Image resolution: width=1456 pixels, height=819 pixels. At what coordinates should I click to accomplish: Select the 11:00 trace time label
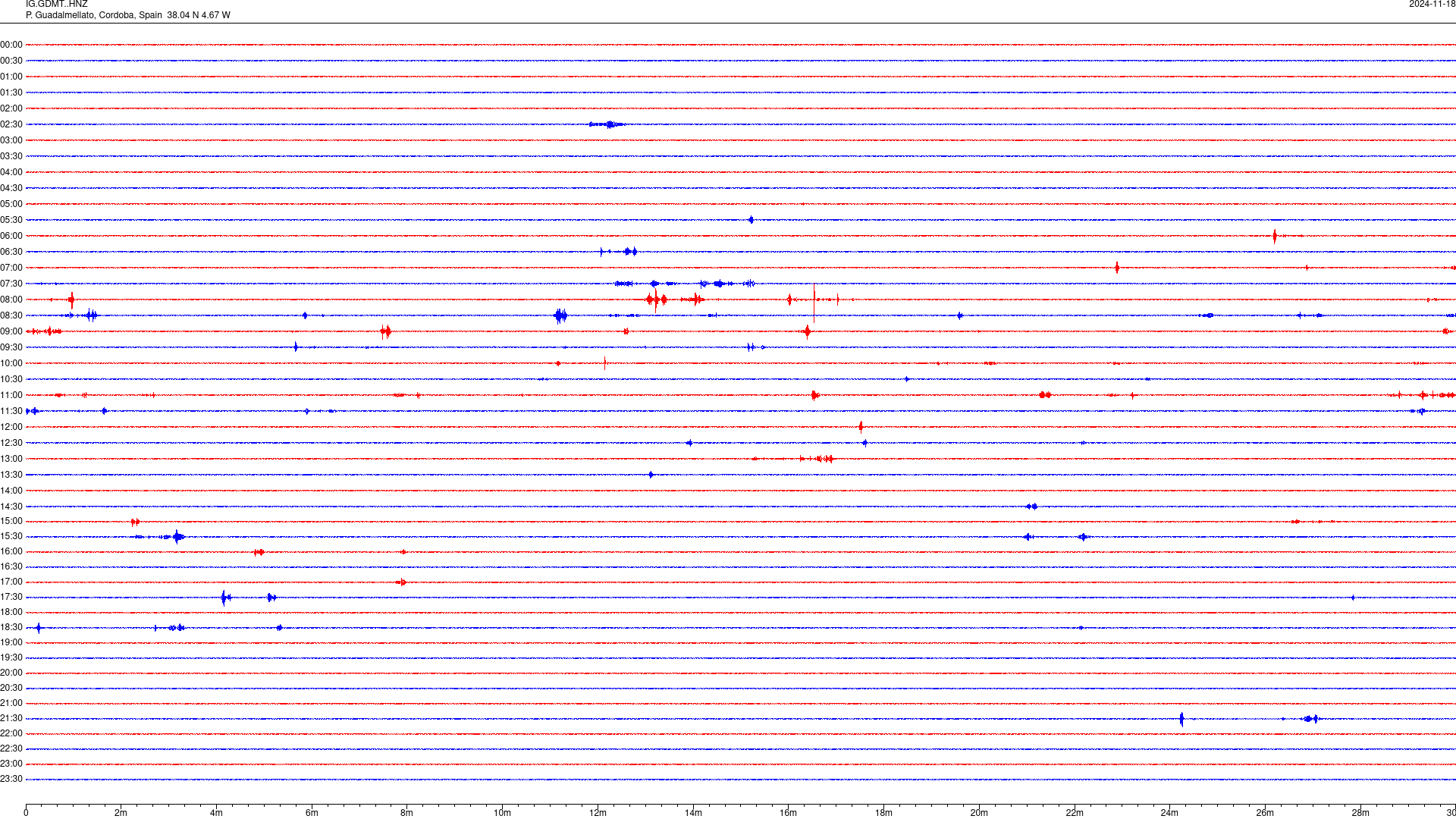(11, 395)
